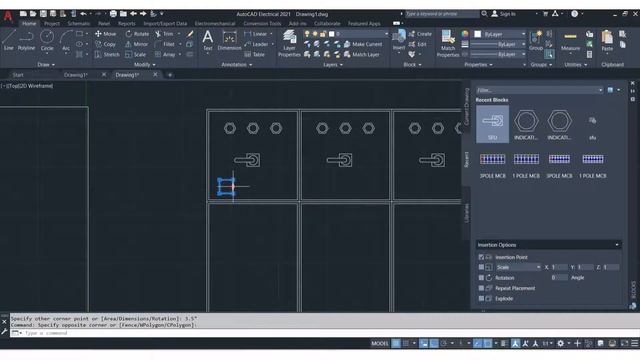Enable the Rotation checkbox
This screenshot has width=640, height=360.
click(x=481, y=278)
